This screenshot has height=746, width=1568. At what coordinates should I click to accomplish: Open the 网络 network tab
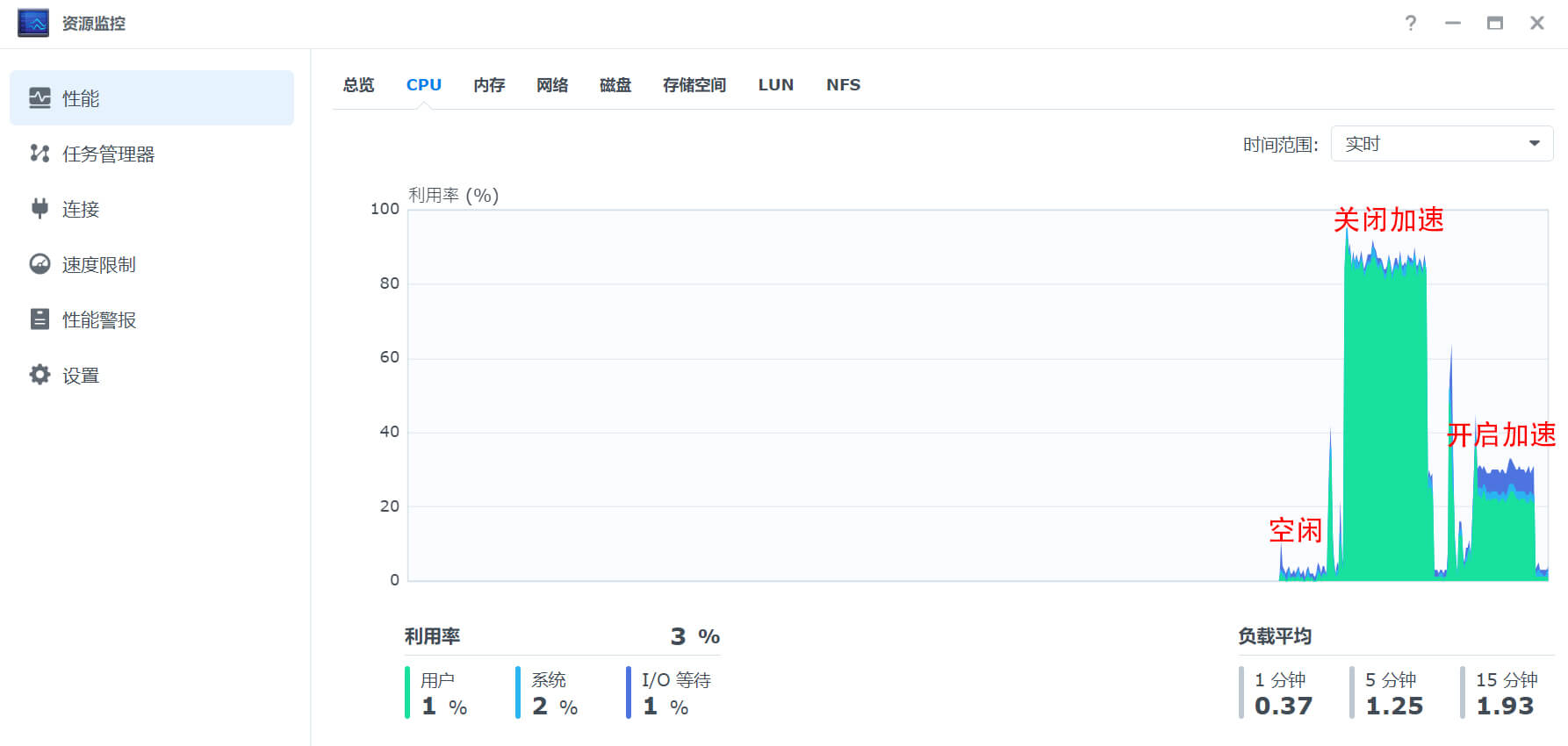click(x=552, y=85)
